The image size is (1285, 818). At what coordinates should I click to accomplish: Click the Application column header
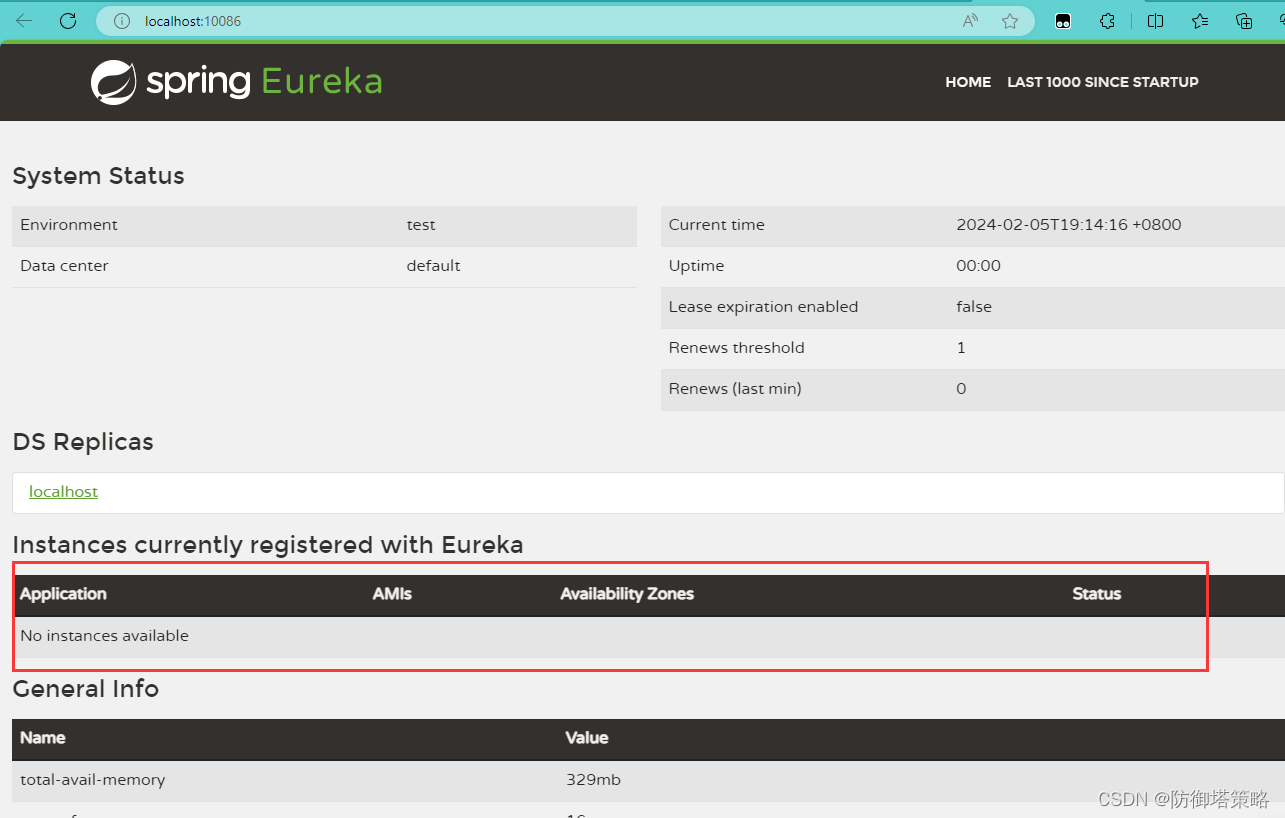click(62, 593)
